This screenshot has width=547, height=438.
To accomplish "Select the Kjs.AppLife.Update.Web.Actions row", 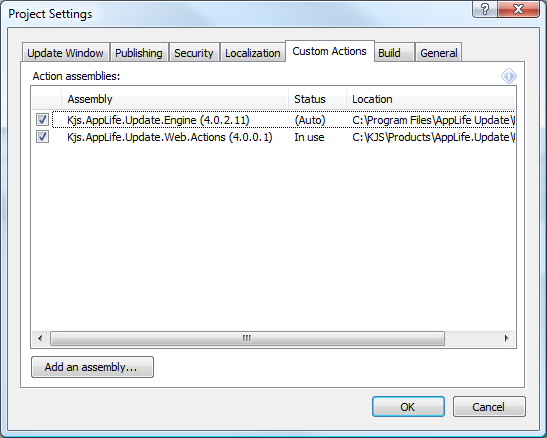I will coord(274,137).
